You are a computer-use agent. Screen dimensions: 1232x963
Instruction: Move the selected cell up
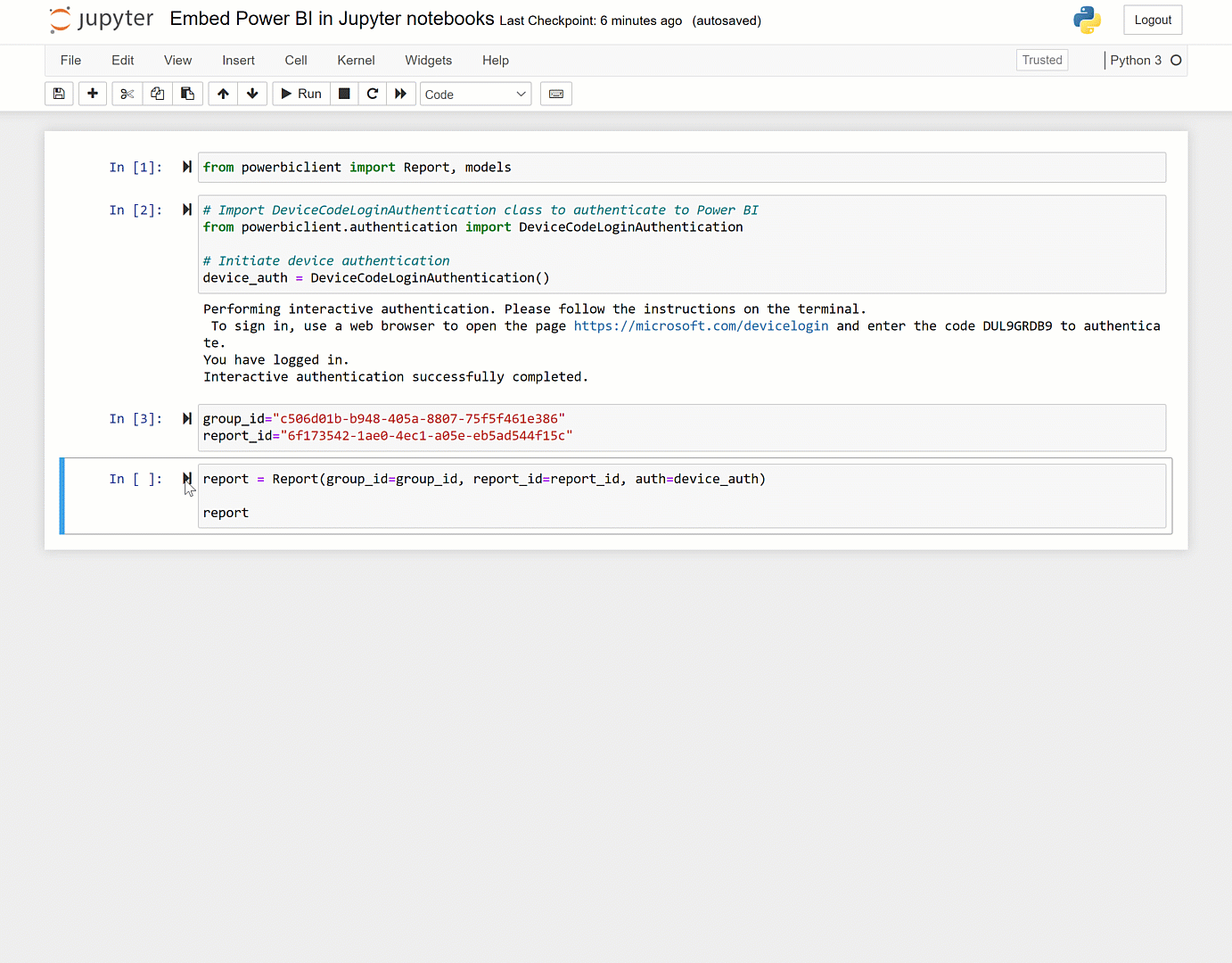pos(223,93)
